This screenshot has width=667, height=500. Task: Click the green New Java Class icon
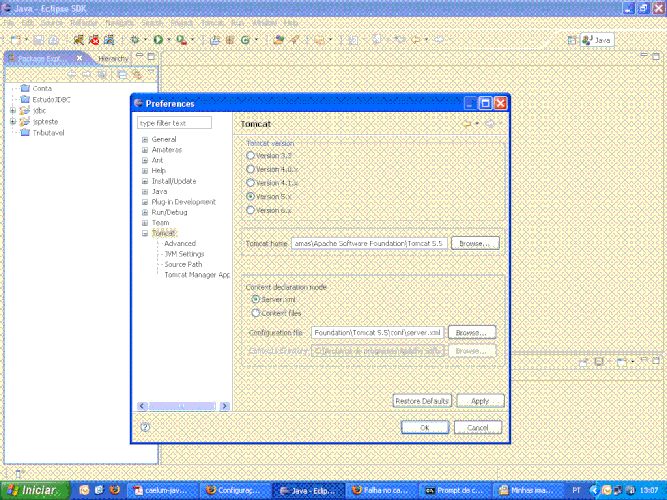coord(245,40)
